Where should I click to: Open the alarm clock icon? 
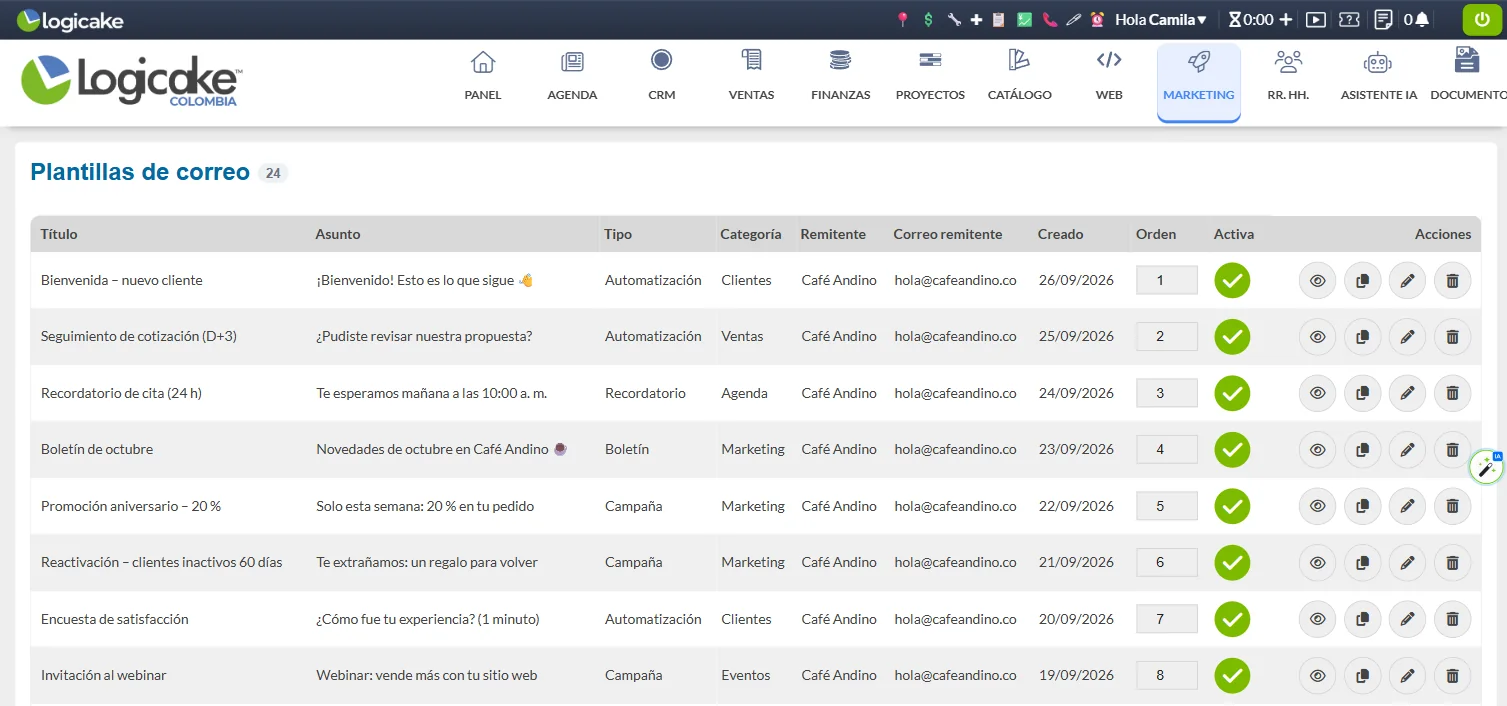click(1097, 19)
